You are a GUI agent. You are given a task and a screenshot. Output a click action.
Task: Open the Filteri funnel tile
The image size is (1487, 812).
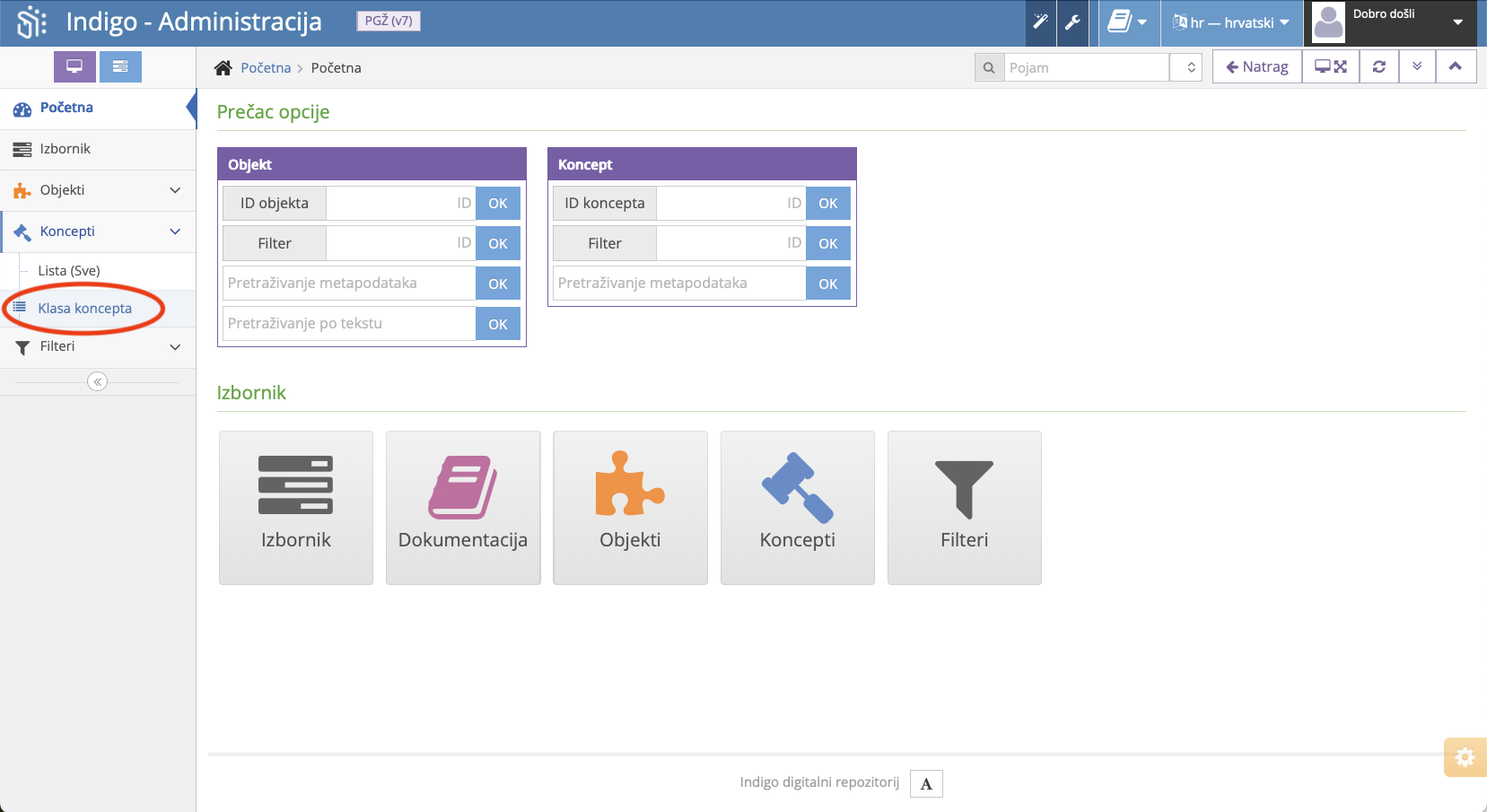pos(964,507)
